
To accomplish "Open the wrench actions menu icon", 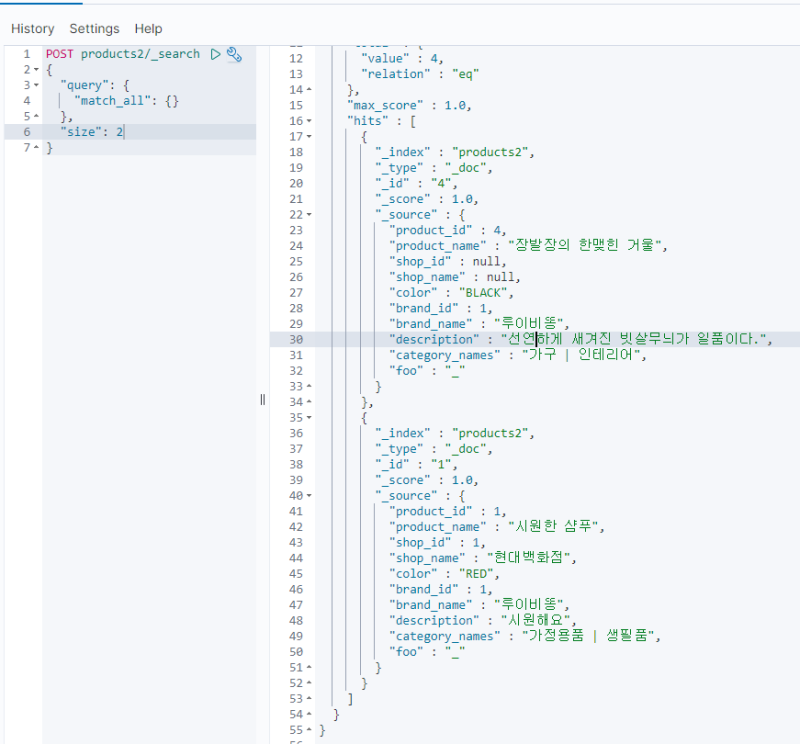I will click(235, 54).
